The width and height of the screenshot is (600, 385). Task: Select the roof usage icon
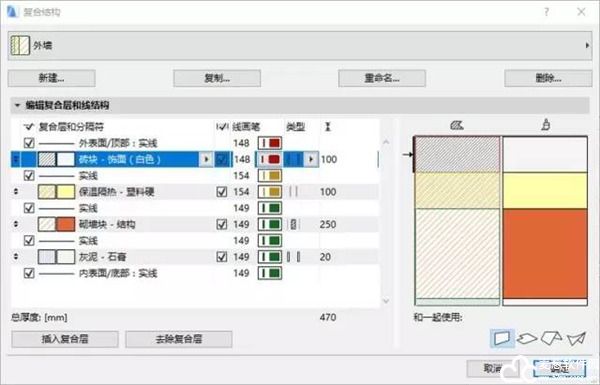coord(551,338)
